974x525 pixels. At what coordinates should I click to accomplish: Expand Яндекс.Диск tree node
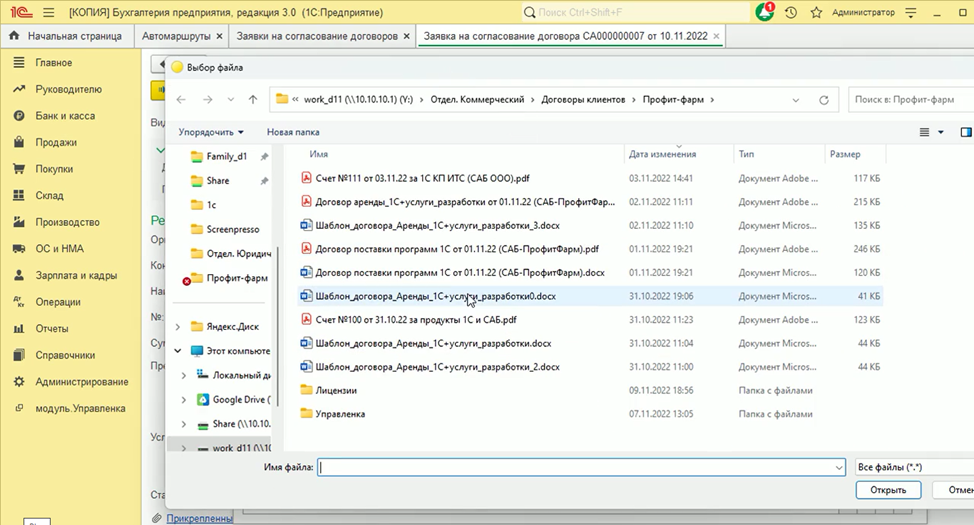pyautogui.click(x=178, y=327)
